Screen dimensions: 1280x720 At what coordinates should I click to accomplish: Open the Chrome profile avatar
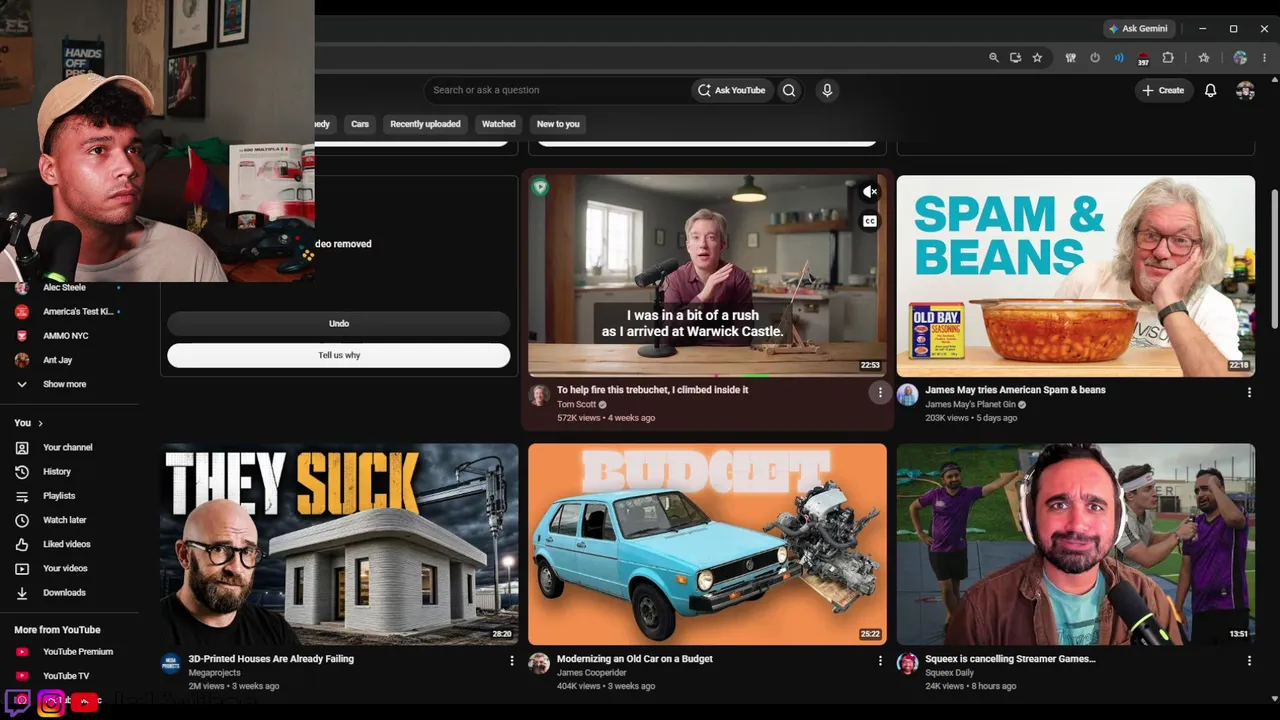pyautogui.click(x=1240, y=58)
